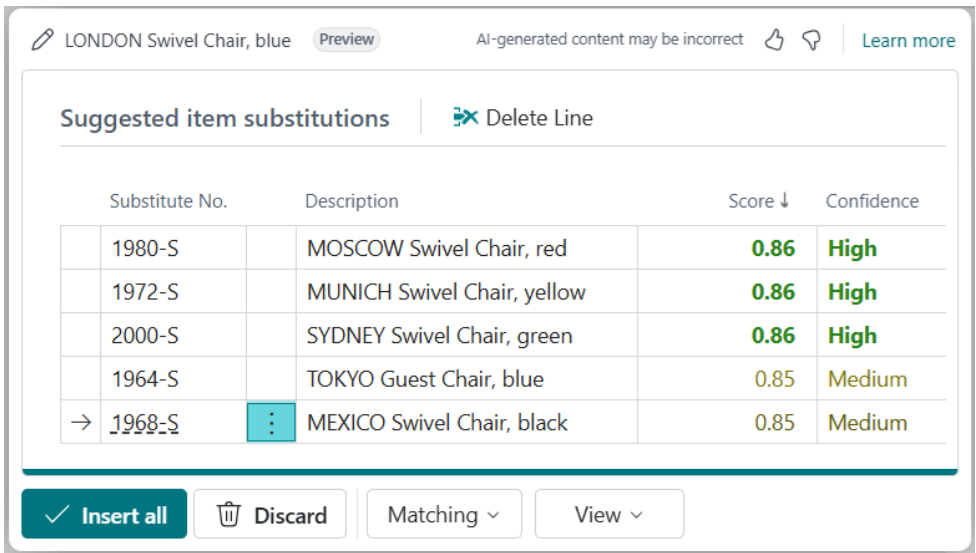Click the Delete Line icon
976x553 pixels.
tap(465, 117)
